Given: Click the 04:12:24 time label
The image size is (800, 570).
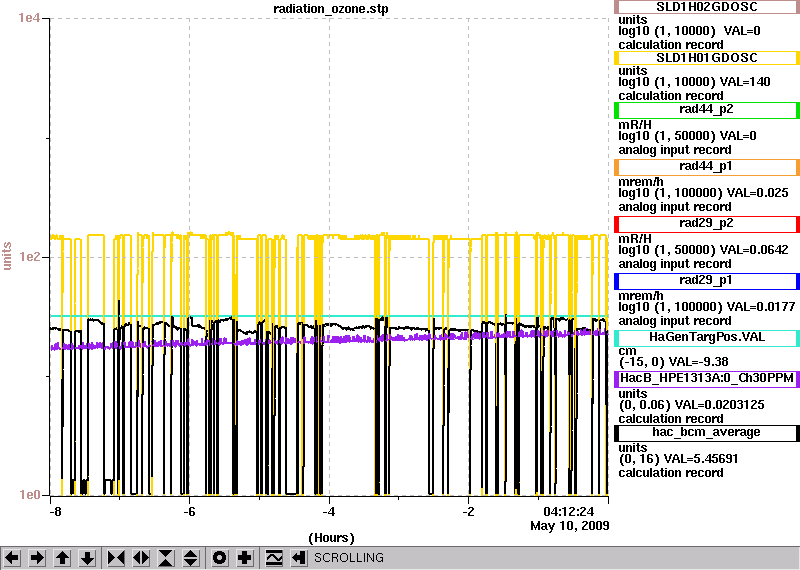Looking at the screenshot, I should point(568,512).
